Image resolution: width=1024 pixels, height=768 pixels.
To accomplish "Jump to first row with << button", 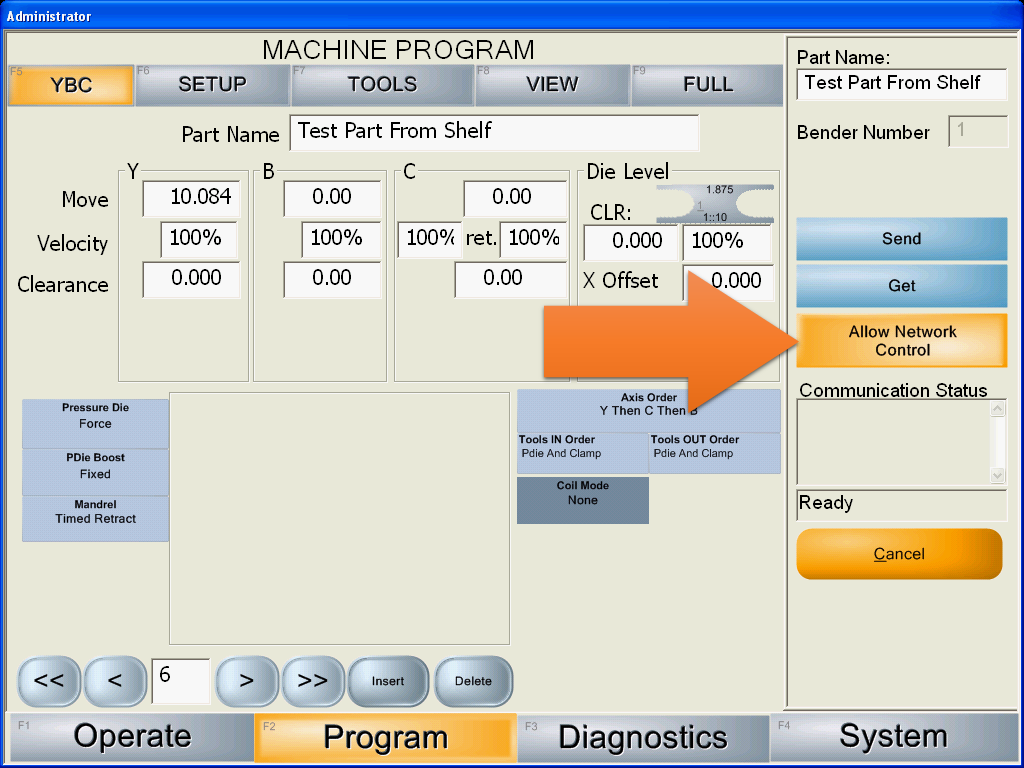I will pyautogui.click(x=49, y=681).
